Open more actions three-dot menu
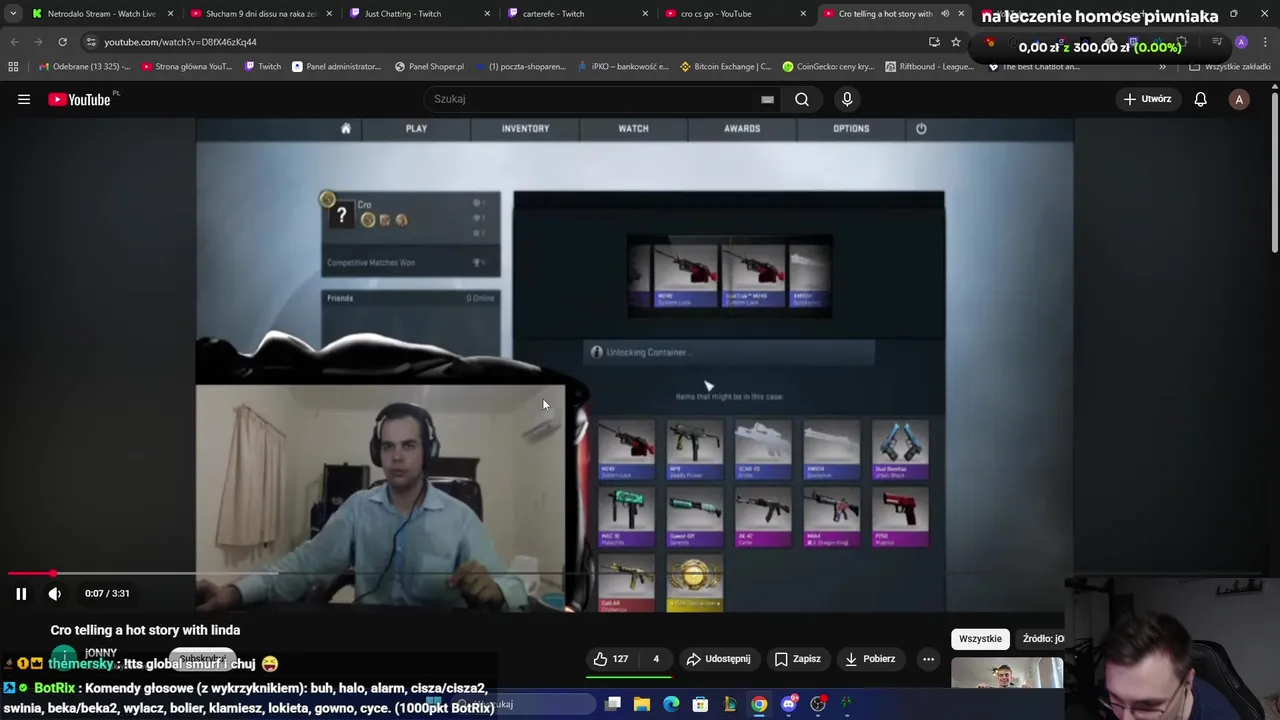 [928, 658]
